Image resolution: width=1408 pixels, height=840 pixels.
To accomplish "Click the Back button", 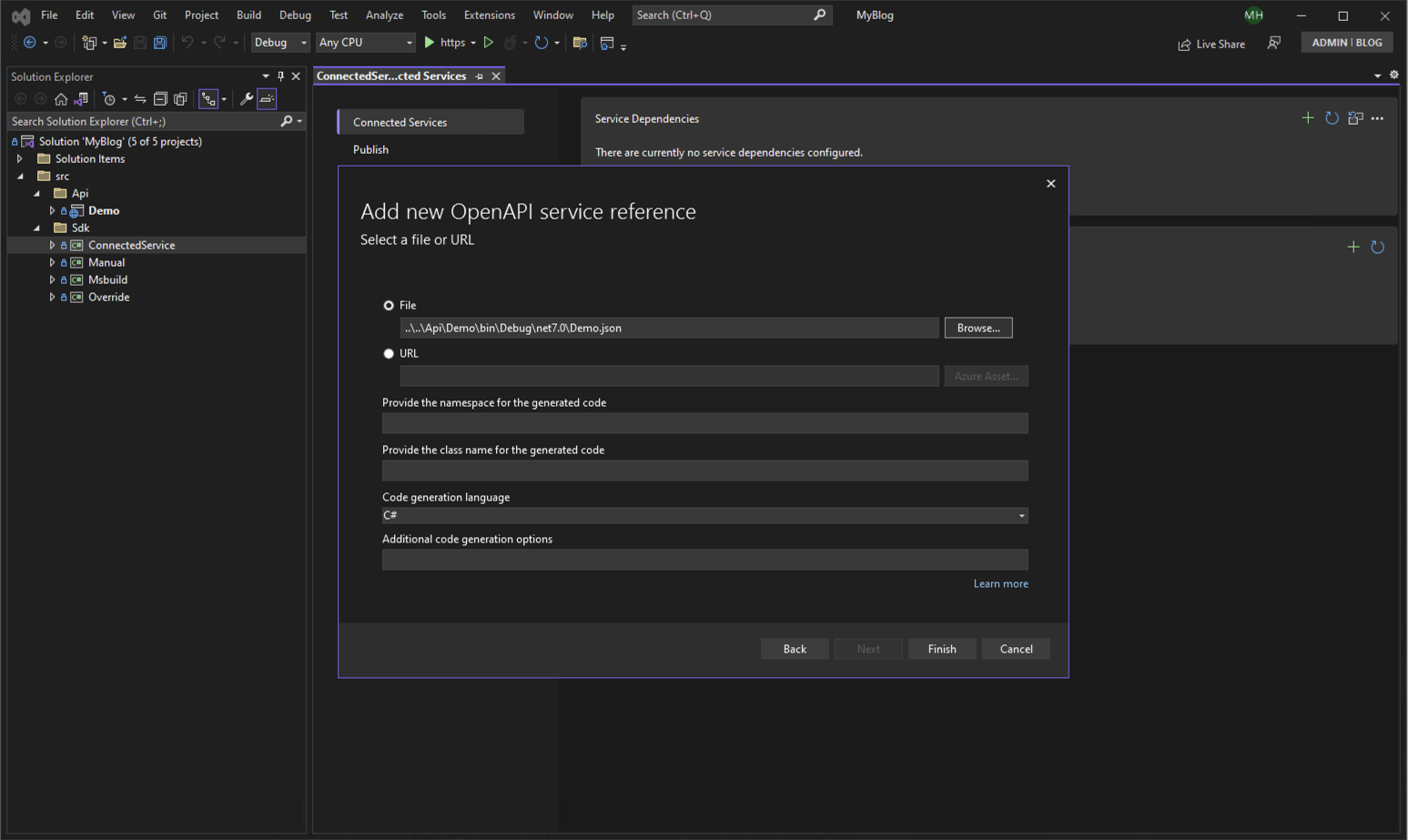I will pos(795,649).
